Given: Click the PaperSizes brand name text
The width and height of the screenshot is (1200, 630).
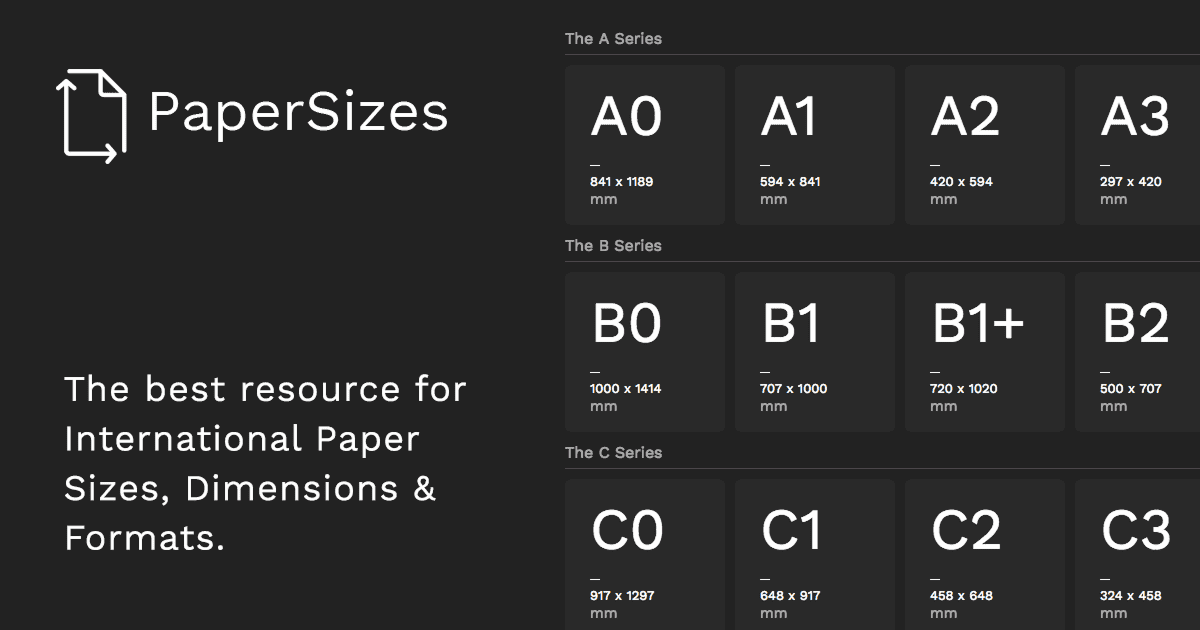Looking at the screenshot, I should tap(298, 112).
